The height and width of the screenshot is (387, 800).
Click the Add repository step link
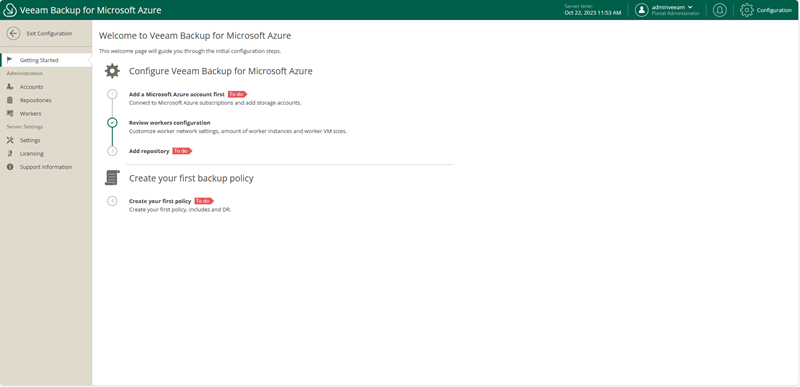coord(149,151)
